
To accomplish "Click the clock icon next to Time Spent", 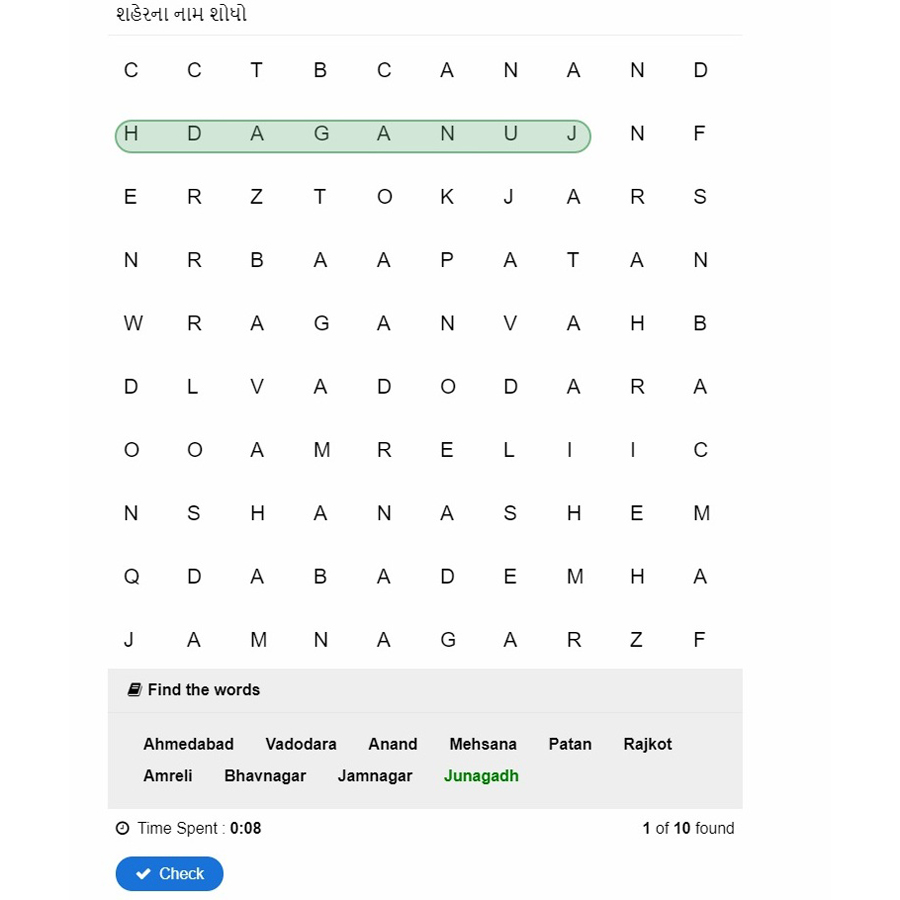I will [123, 828].
